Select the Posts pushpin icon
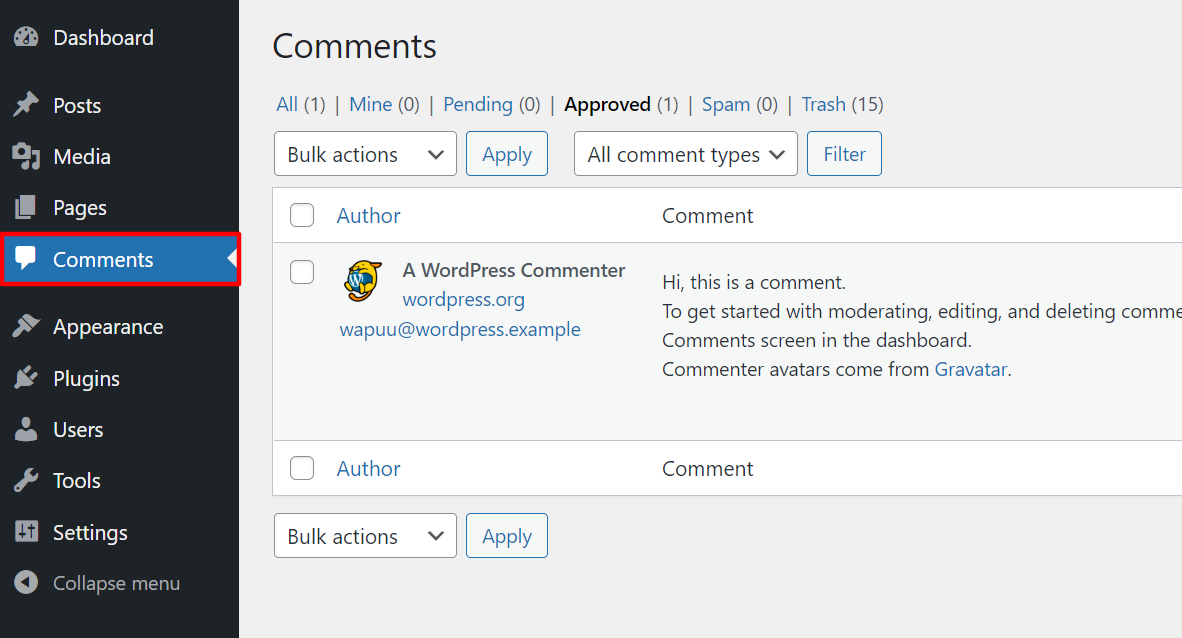This screenshot has height=638, width=1182. coord(25,105)
